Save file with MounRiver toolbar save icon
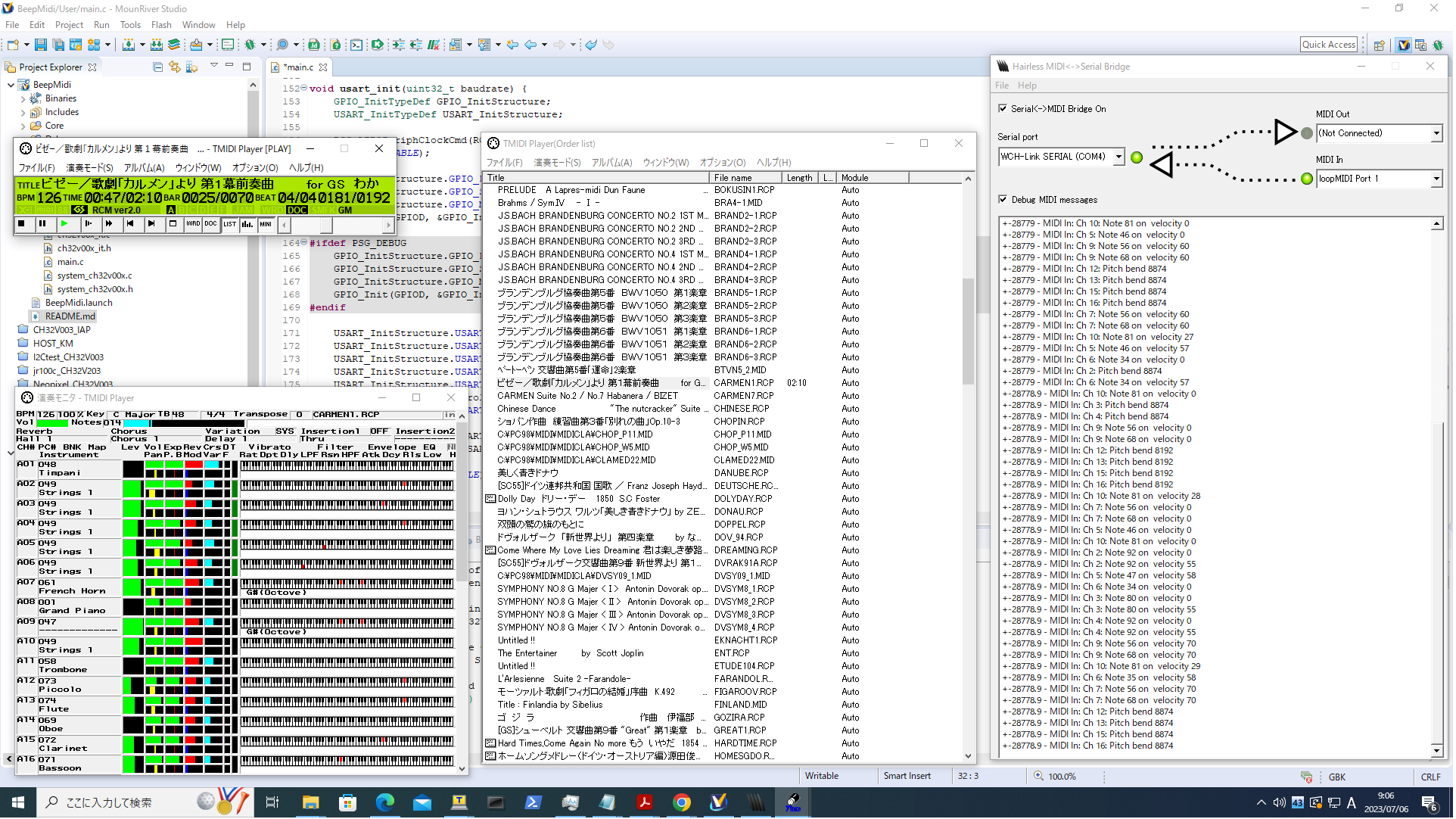Viewport: 1456px width, 819px height. 41,45
